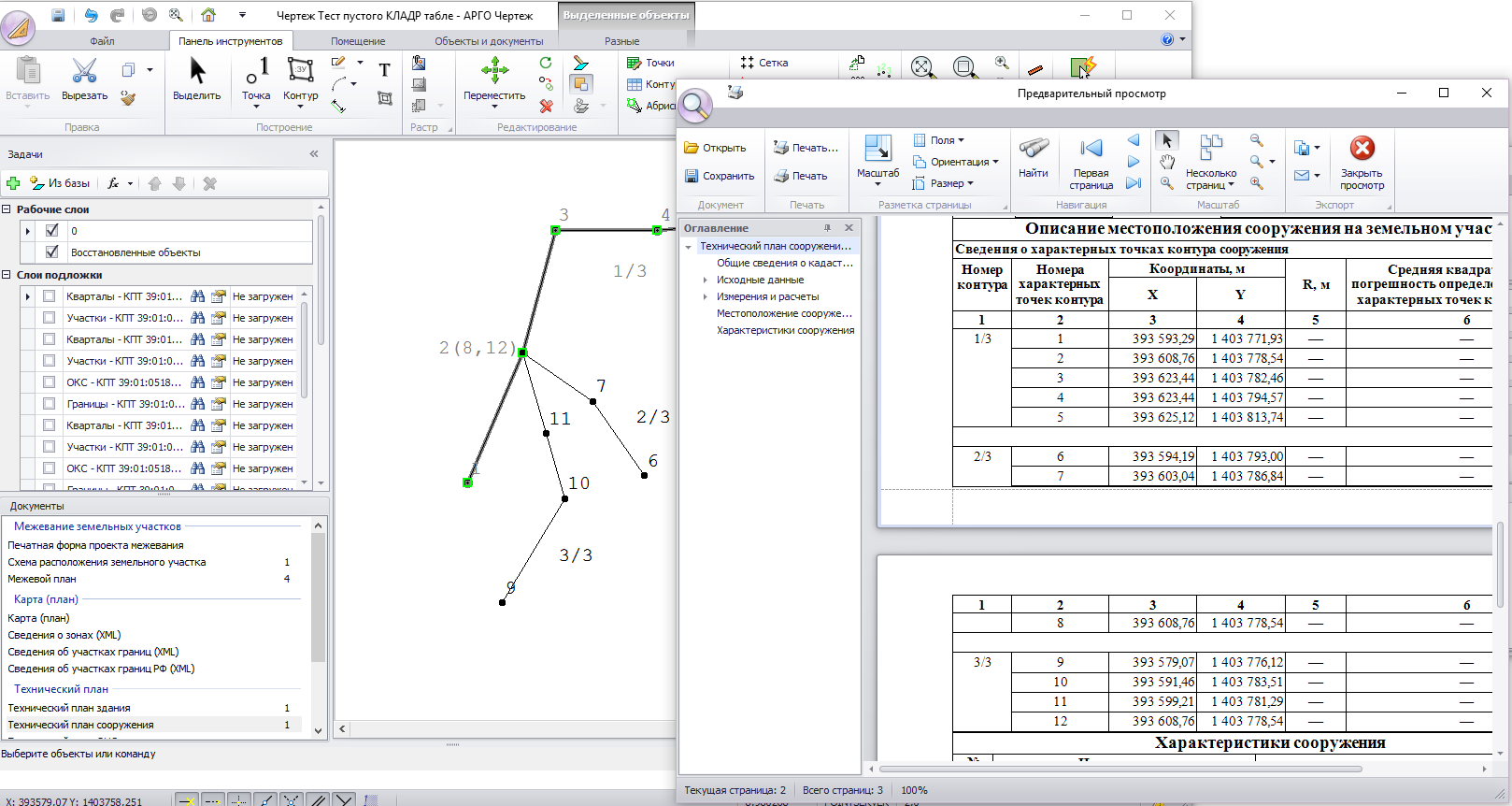1512x806 pixels.
Task: Open the fx formula dropdown arrow
Action: click(x=130, y=183)
